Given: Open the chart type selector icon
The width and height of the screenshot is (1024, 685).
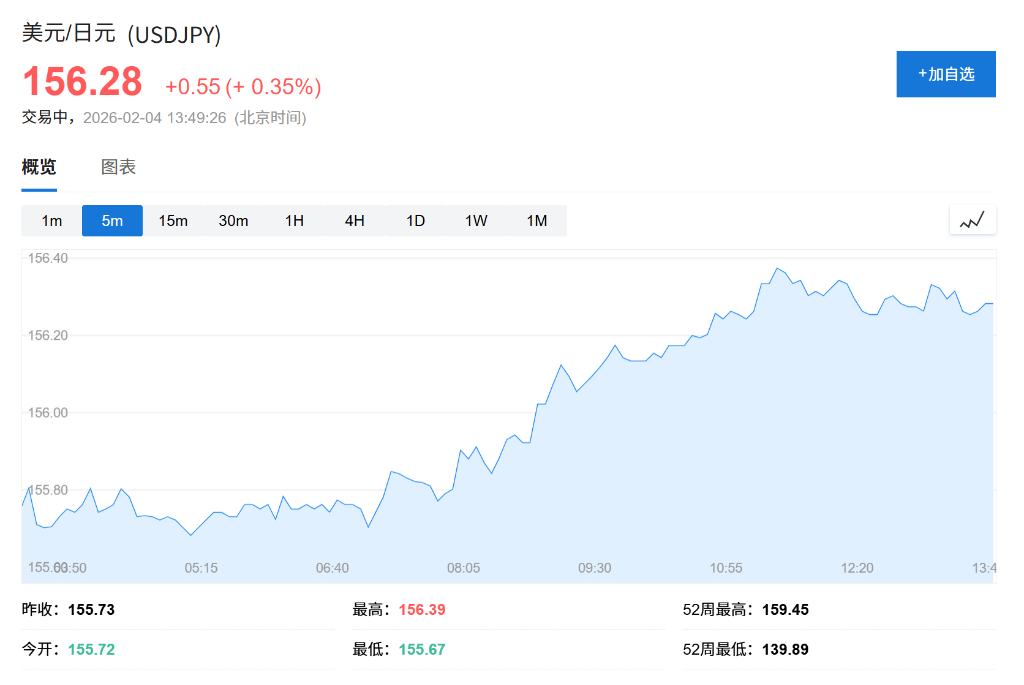Looking at the screenshot, I should (971, 219).
